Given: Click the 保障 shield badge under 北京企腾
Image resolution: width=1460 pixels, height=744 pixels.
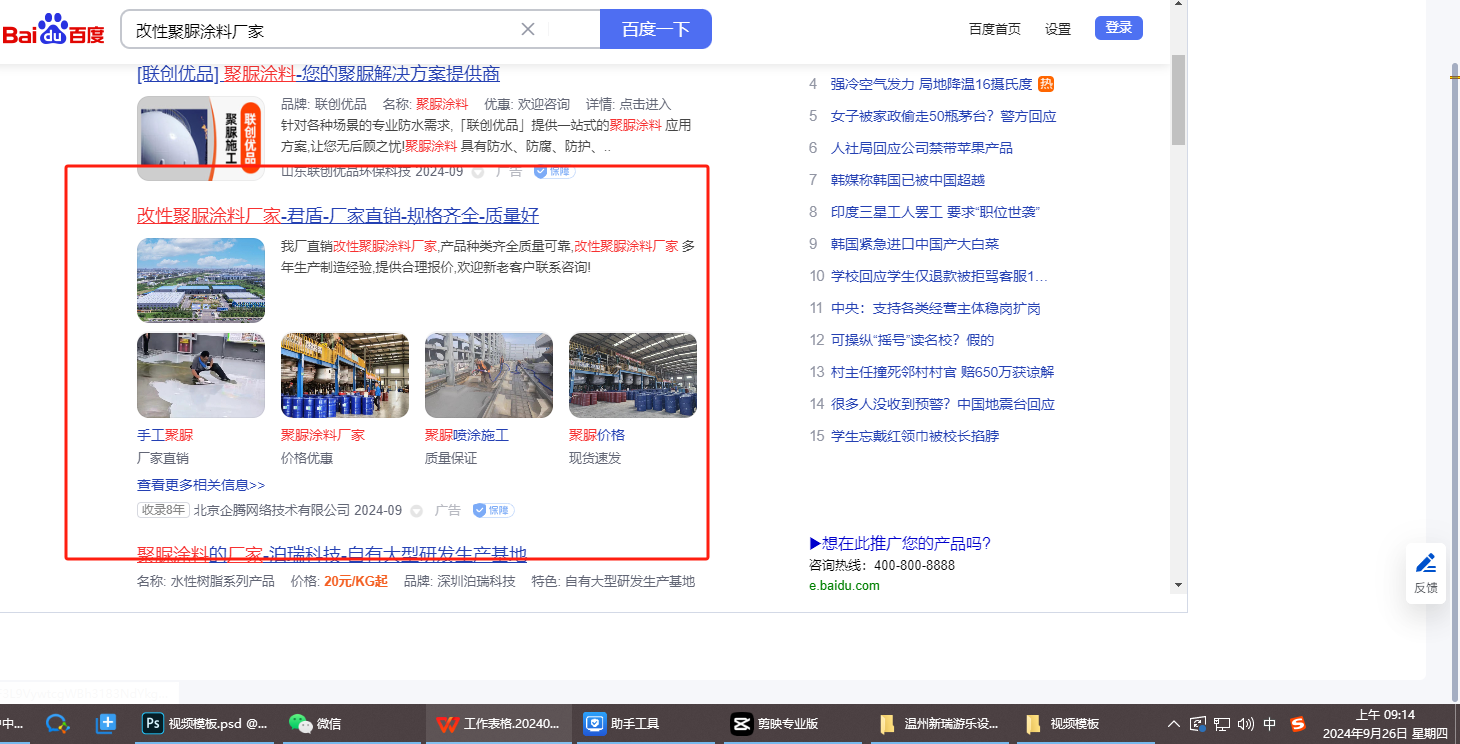Looking at the screenshot, I should tap(493, 510).
